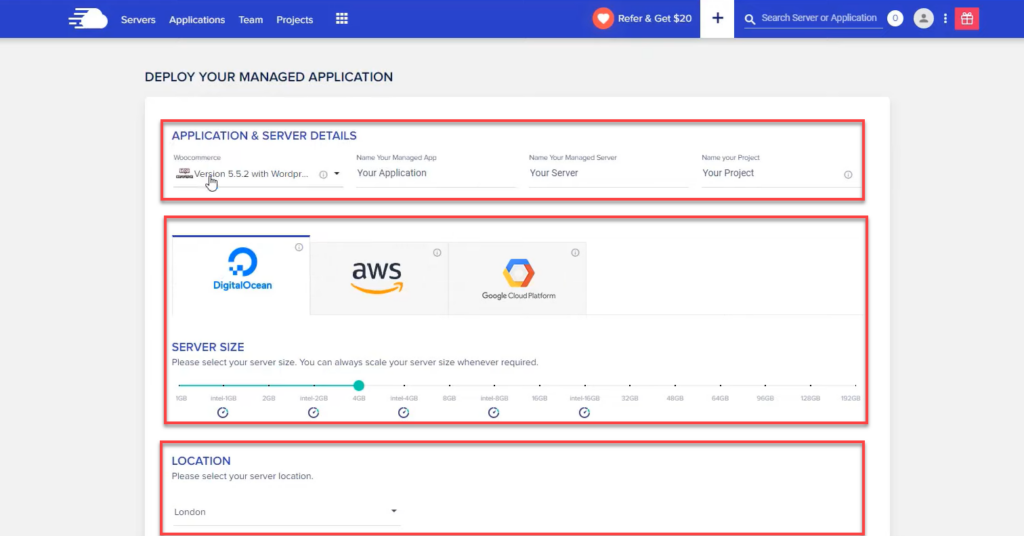
Task: Click the heart icon beside Refer & Get $20
Action: tap(603, 18)
